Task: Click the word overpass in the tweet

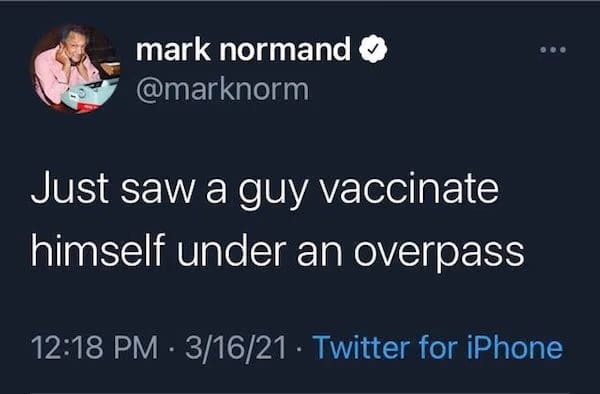Action: [x=439, y=253]
